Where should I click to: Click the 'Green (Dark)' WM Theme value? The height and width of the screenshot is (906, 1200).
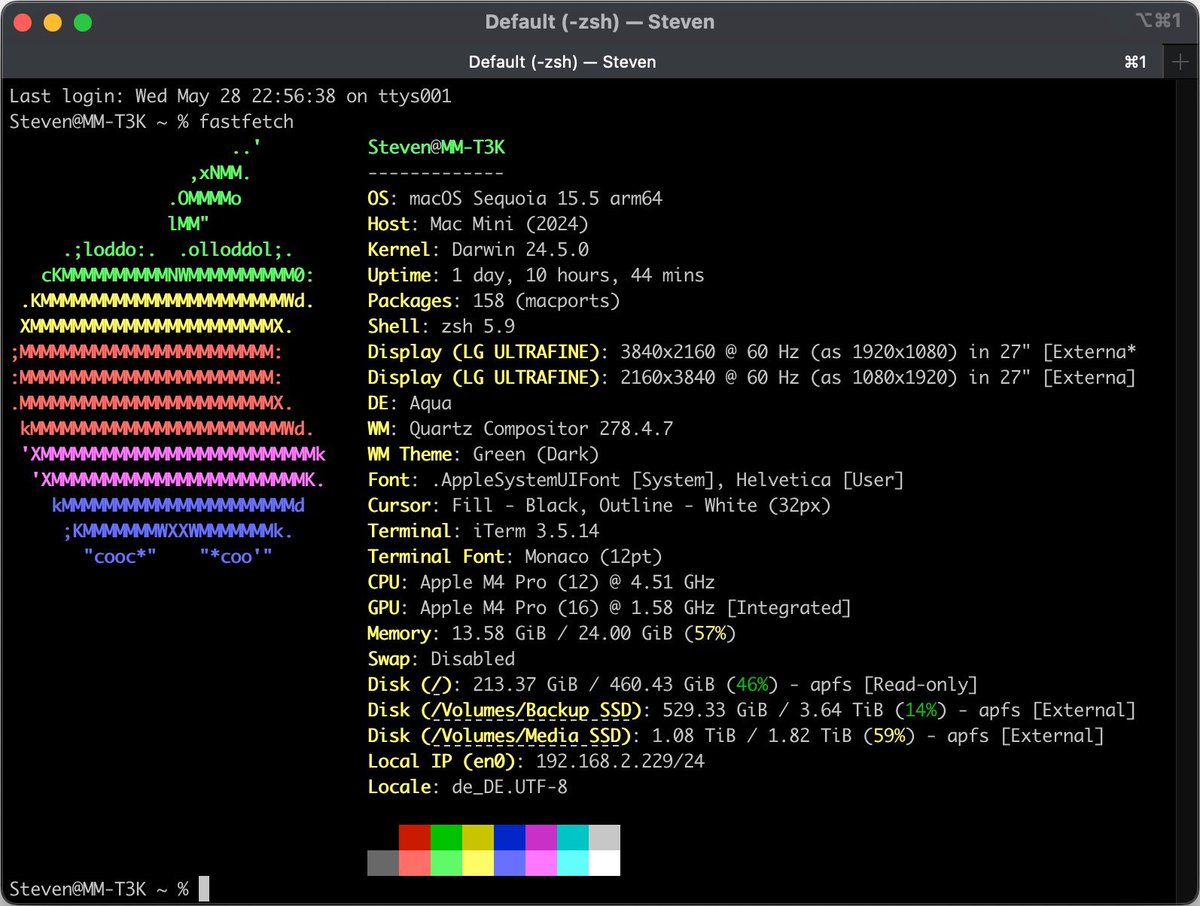click(x=535, y=454)
